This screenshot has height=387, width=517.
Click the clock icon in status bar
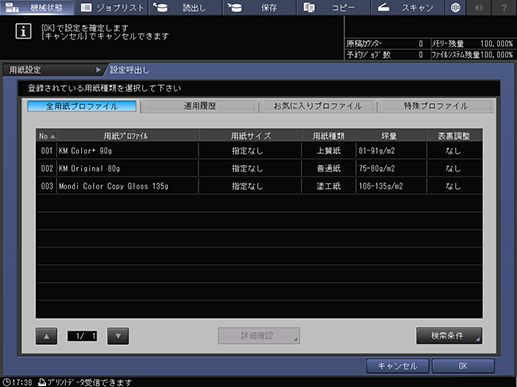[7, 382]
